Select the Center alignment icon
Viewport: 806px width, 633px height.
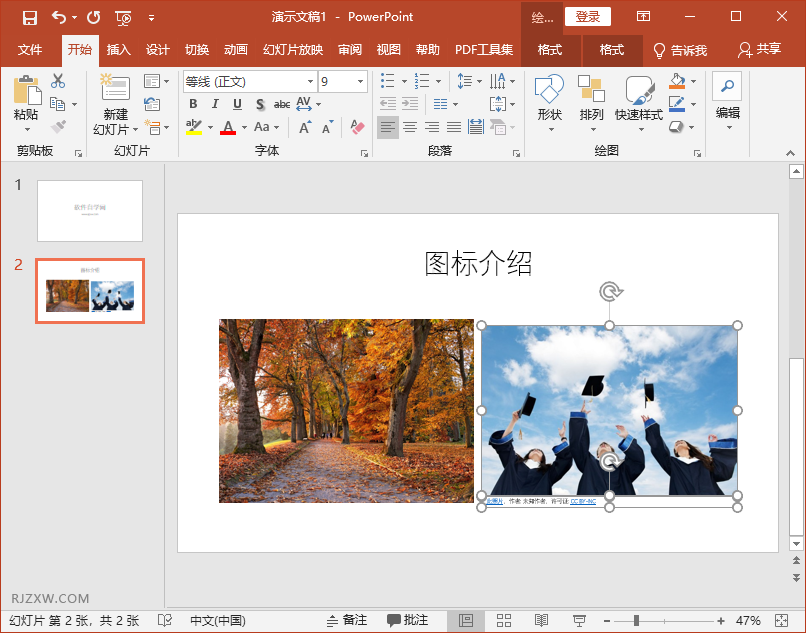409,125
